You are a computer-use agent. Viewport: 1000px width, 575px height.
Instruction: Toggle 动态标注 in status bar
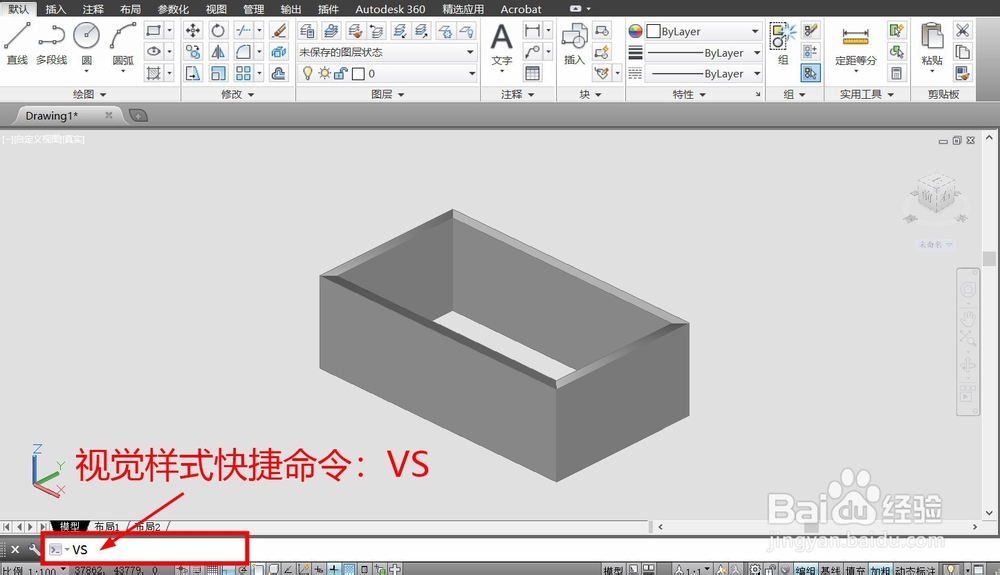tap(915, 571)
